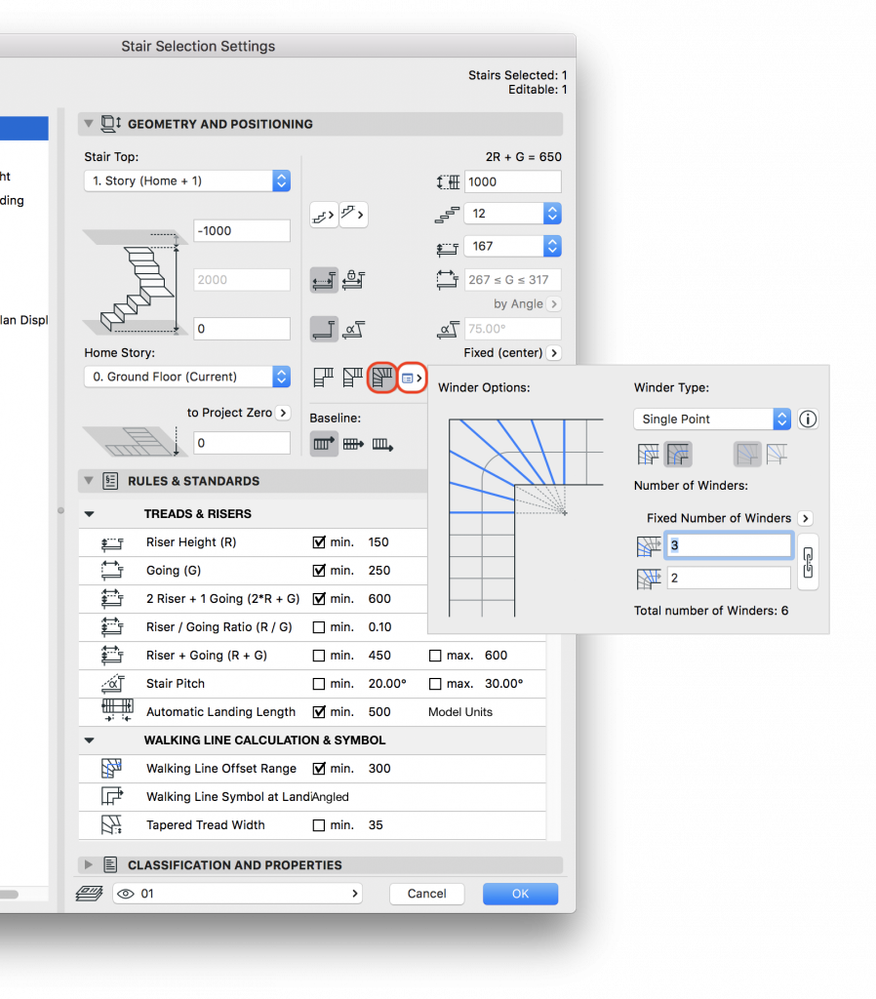This screenshot has width=876, height=999.
Task: Toggle 2 Riser + 1 Going min. checkbox
Action: click(x=319, y=599)
